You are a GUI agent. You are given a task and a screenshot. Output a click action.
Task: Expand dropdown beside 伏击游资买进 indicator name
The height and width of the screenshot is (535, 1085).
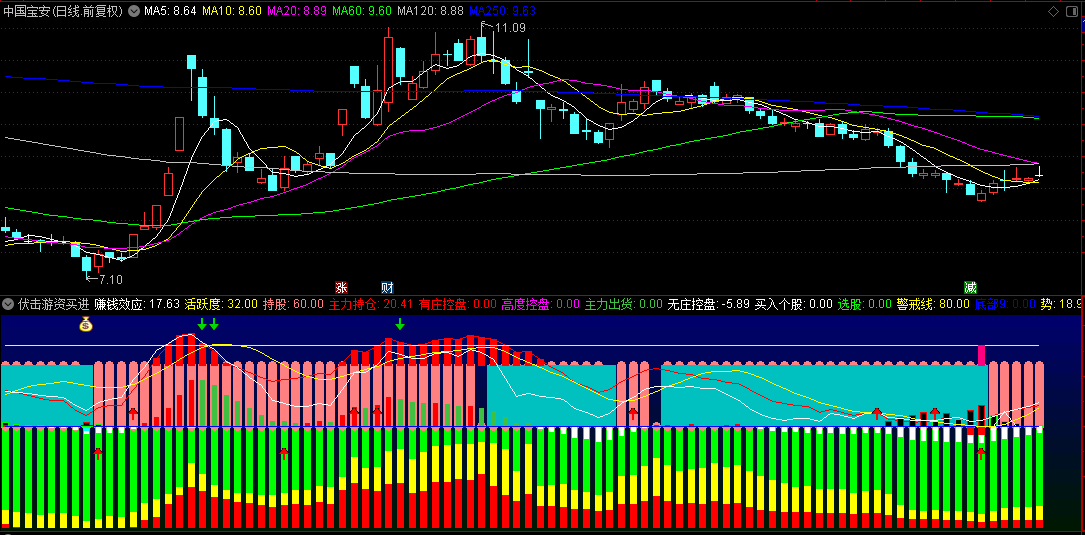point(8,303)
